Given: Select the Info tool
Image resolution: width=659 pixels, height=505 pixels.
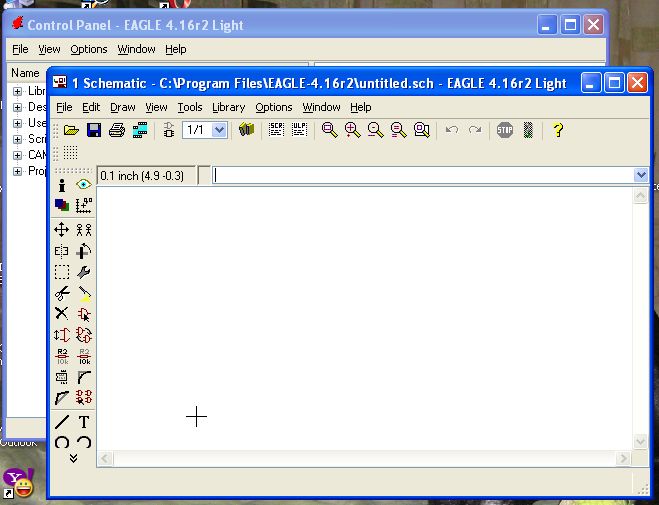Looking at the screenshot, I should coord(62,185).
